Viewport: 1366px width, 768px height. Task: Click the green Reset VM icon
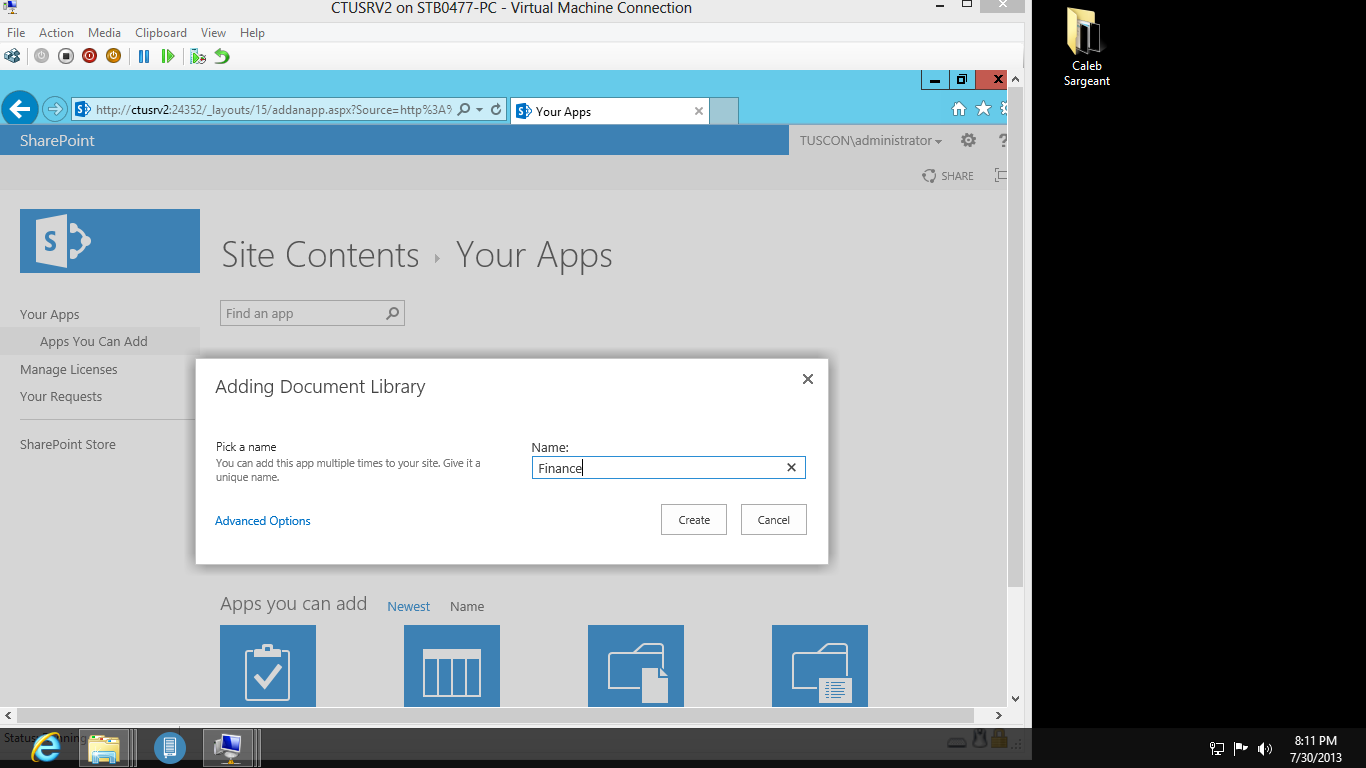click(x=168, y=56)
